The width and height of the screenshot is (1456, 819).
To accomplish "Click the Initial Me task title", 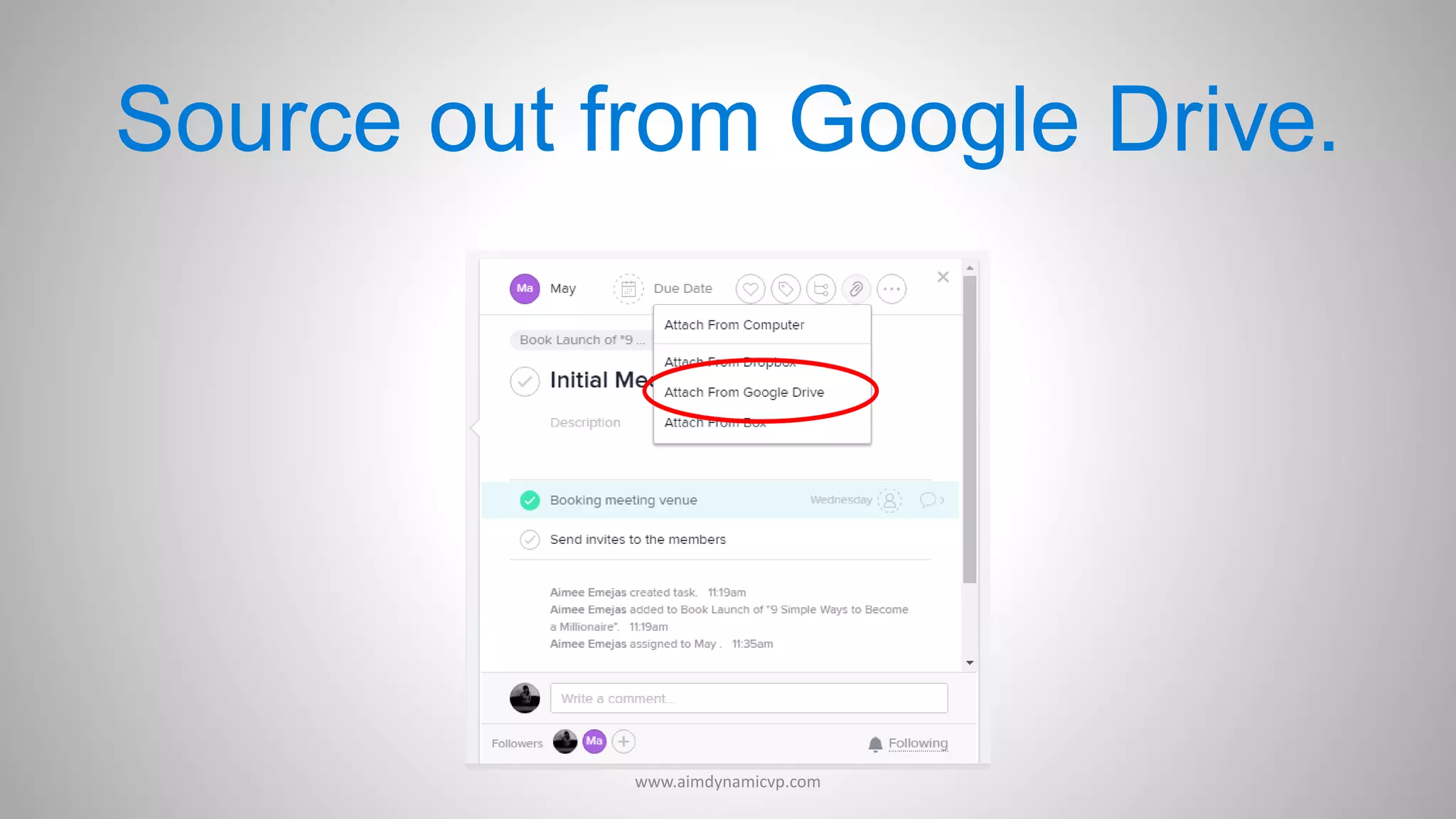I will point(601,380).
